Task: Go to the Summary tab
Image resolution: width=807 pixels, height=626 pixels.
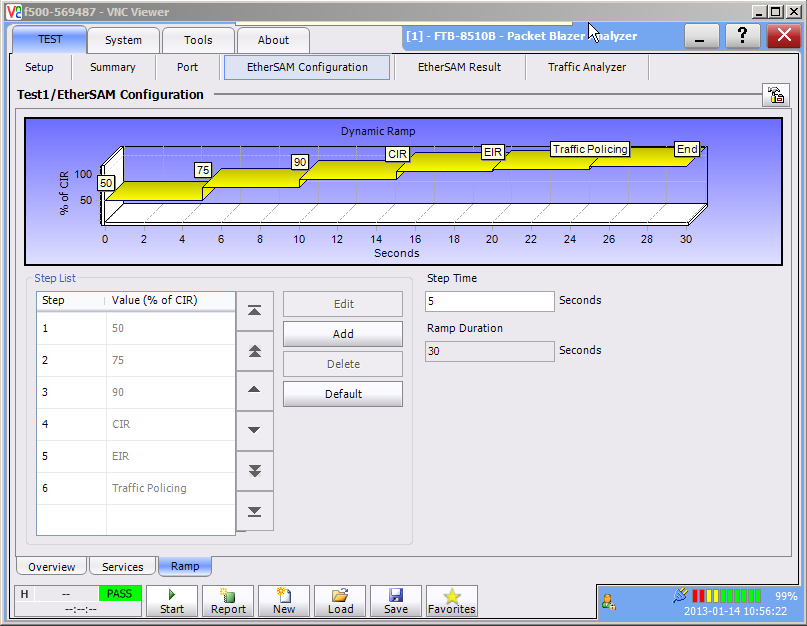Action: [x=113, y=67]
